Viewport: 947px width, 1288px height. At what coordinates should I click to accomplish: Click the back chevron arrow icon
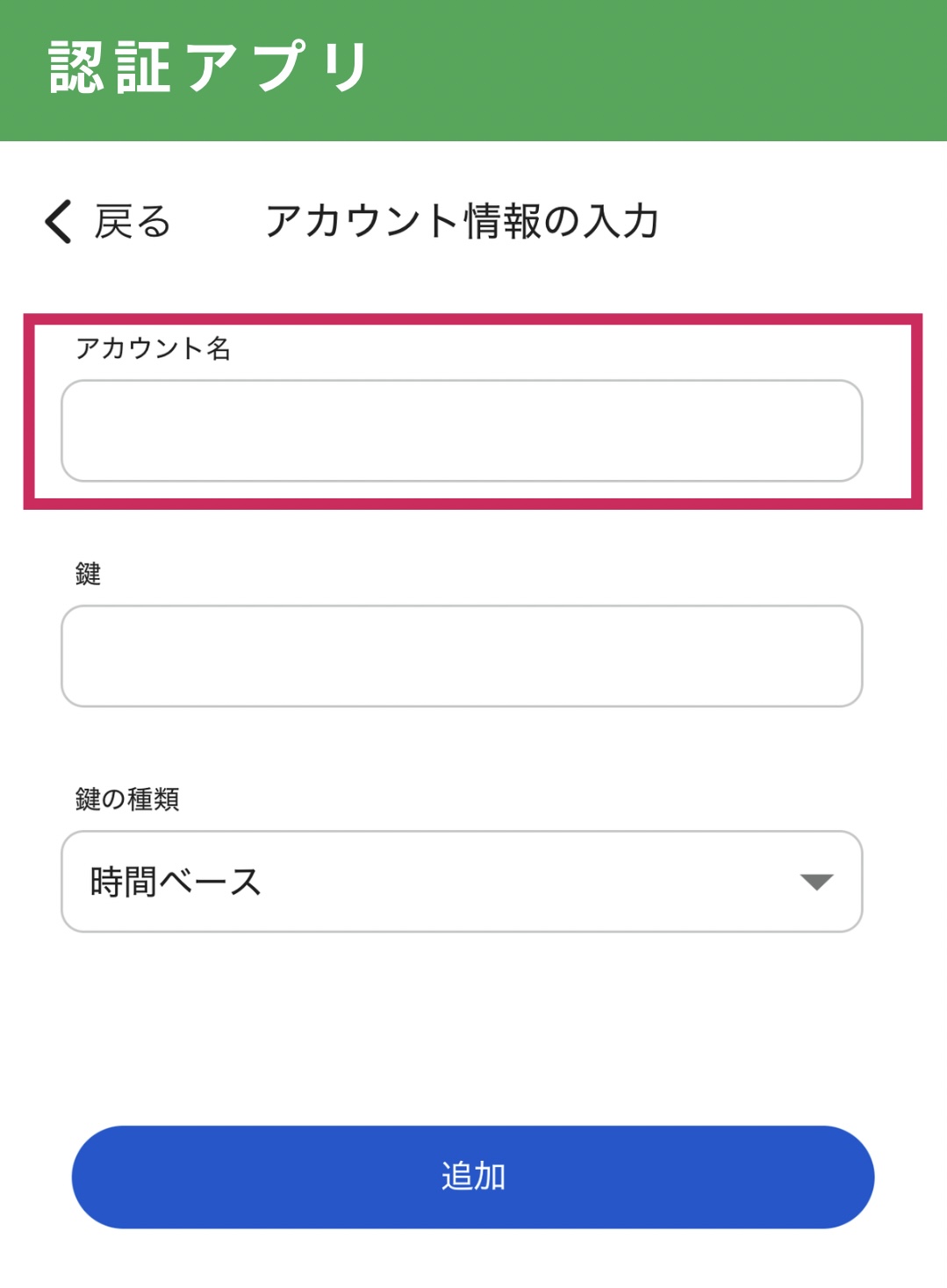click(x=58, y=221)
